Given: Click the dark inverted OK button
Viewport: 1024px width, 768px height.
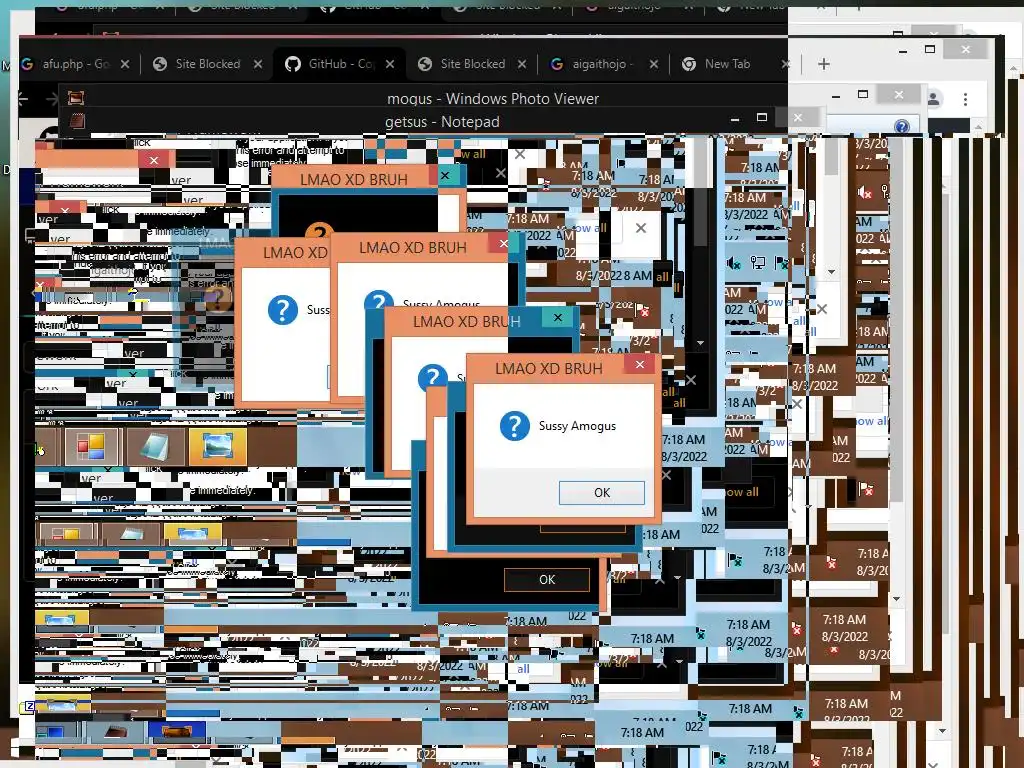Looking at the screenshot, I should 547,579.
